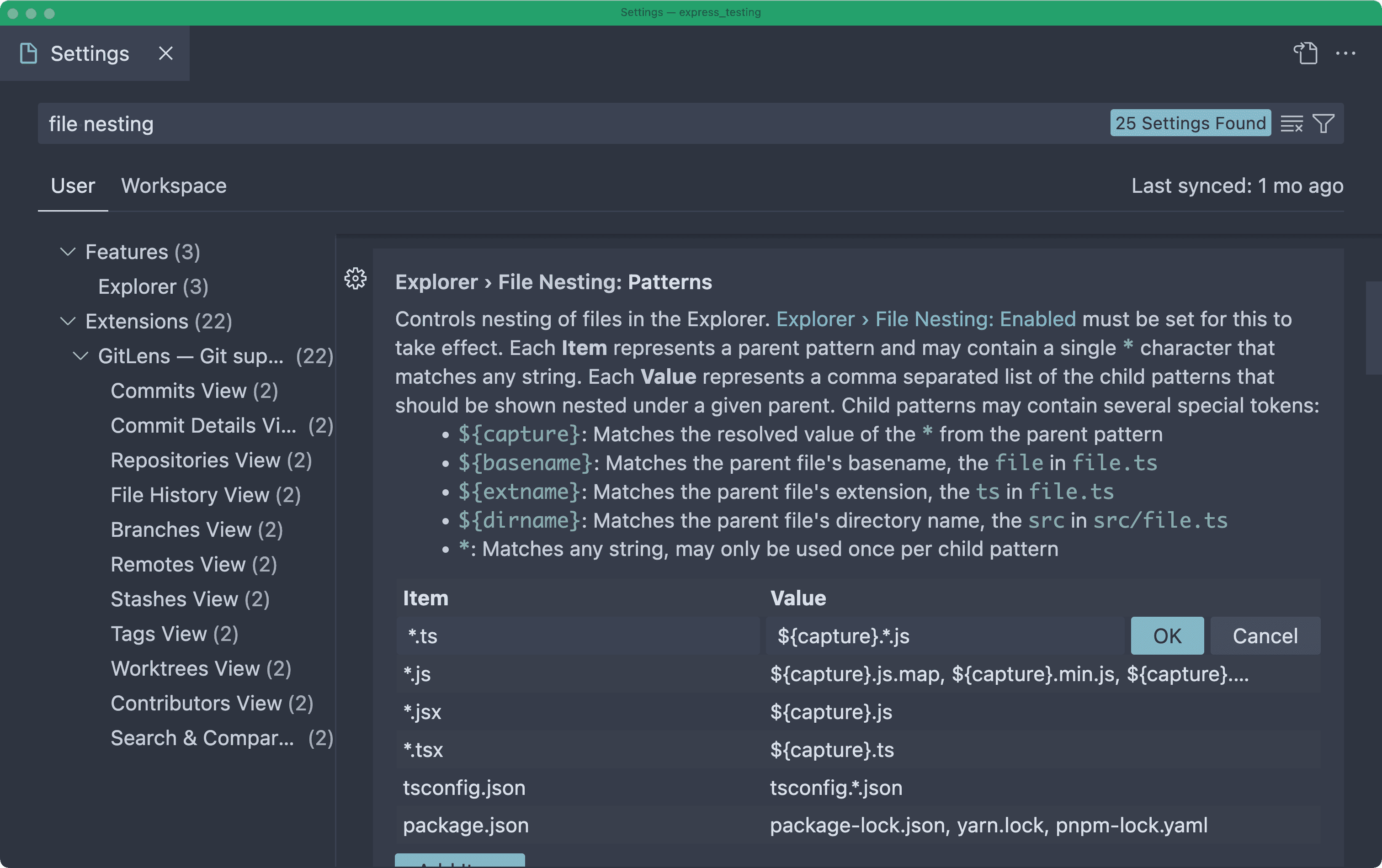Switch to the Workspace tab
Screen dimensions: 1382x868
pos(173,185)
